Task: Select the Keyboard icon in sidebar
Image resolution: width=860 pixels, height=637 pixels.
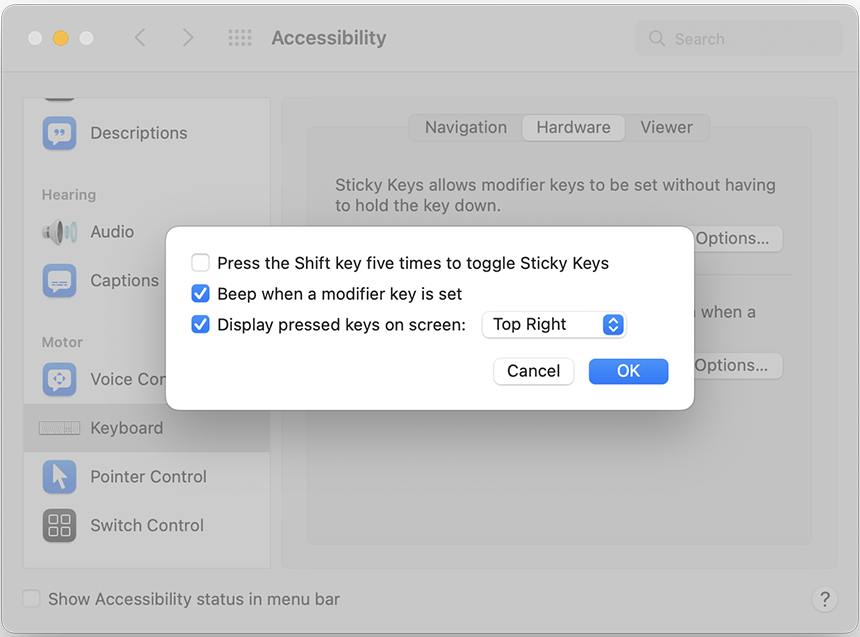Action: point(59,428)
